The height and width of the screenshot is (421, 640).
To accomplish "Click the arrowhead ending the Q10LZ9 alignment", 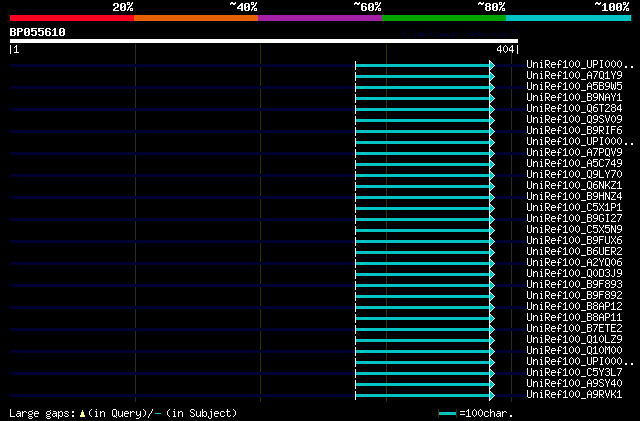I will [x=492, y=341].
